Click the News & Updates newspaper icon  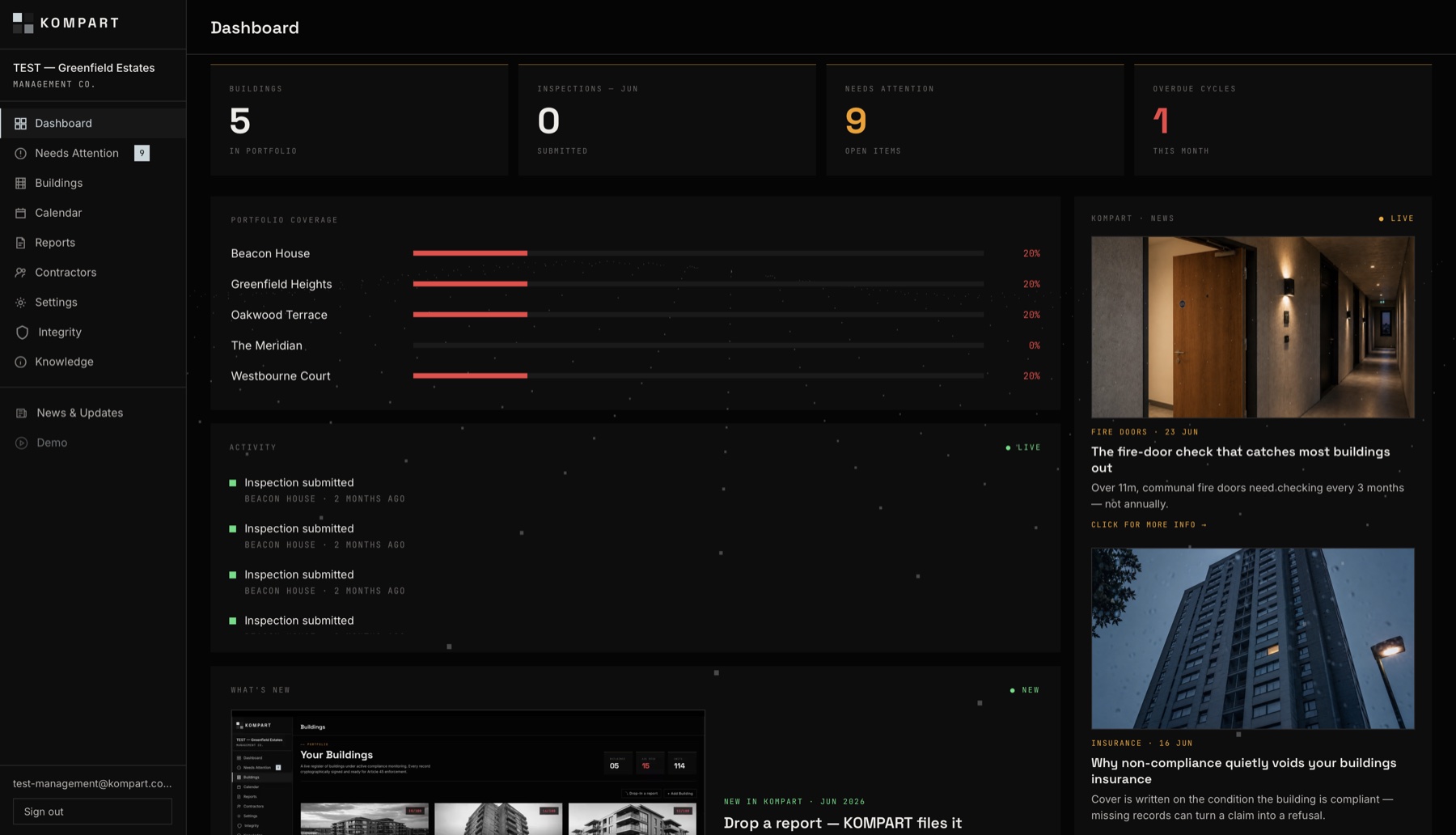click(21, 413)
